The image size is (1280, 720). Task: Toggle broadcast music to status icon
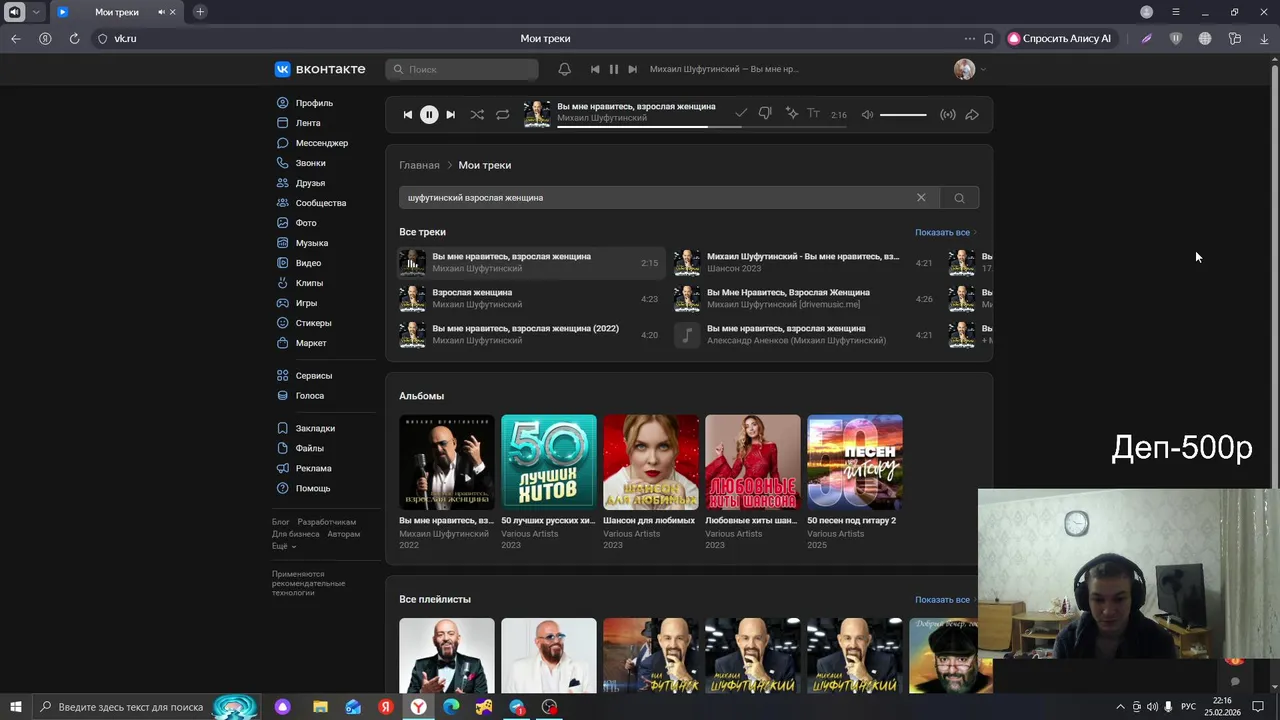tap(948, 114)
